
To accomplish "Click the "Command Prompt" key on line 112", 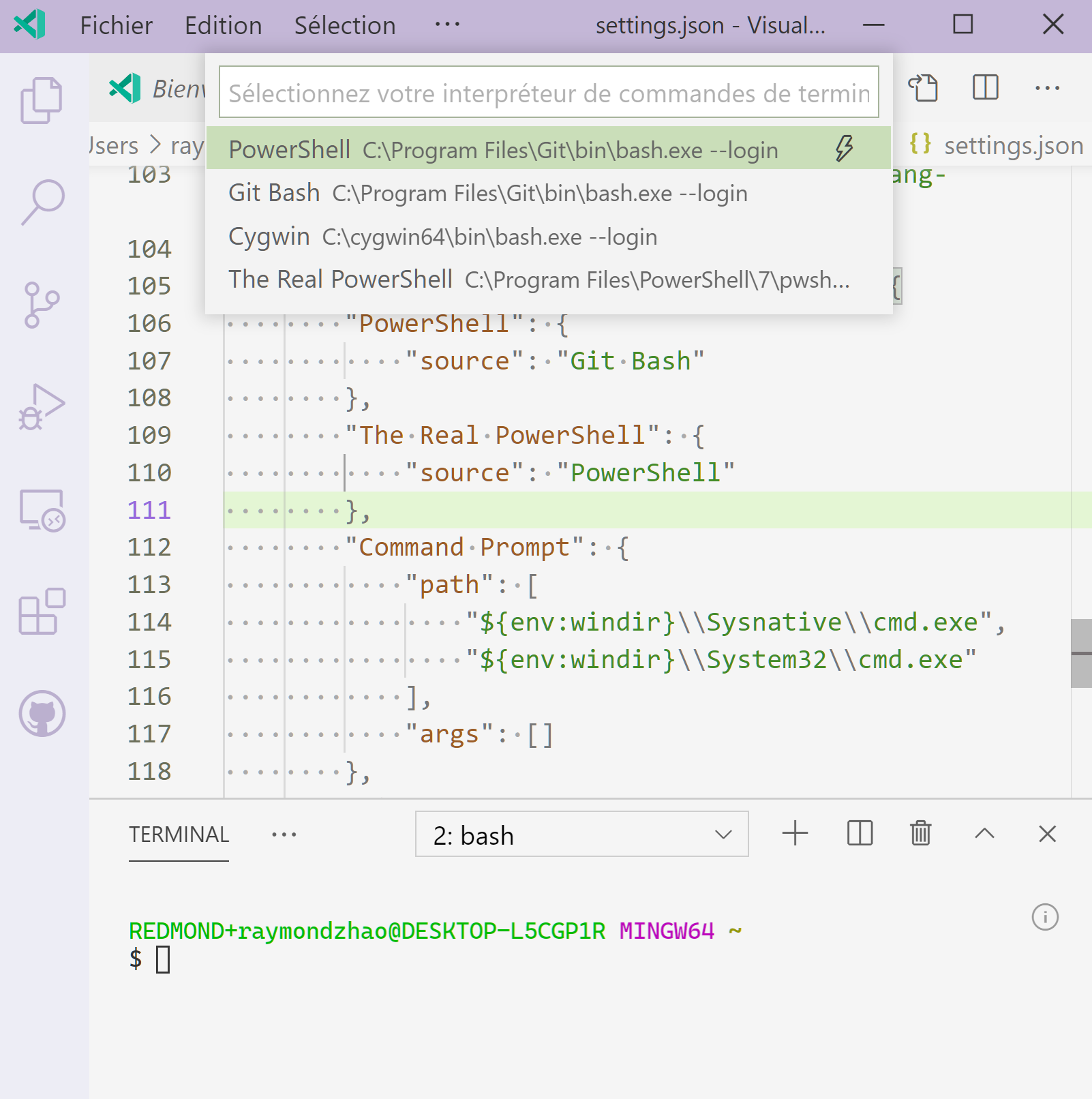I will click(x=465, y=547).
